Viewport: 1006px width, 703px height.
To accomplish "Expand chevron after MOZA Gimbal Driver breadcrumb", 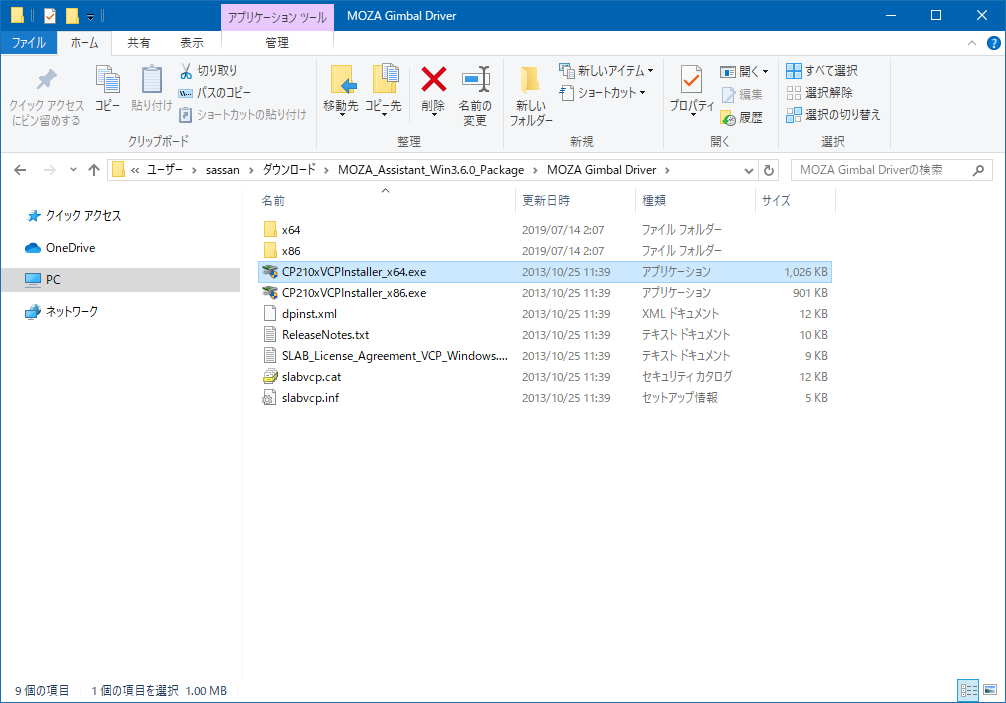I will pos(667,170).
